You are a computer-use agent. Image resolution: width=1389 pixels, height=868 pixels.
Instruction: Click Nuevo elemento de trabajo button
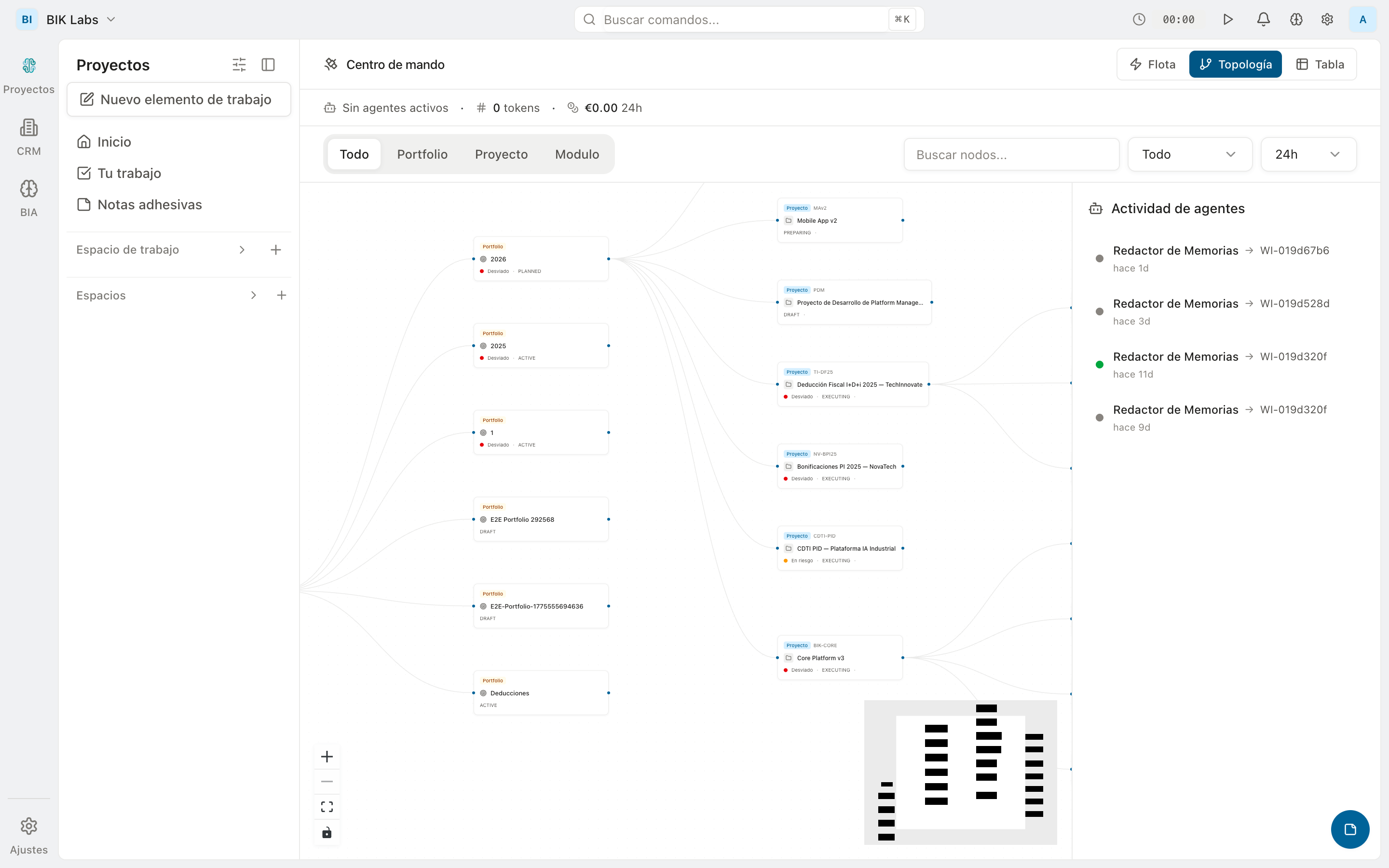click(178, 99)
